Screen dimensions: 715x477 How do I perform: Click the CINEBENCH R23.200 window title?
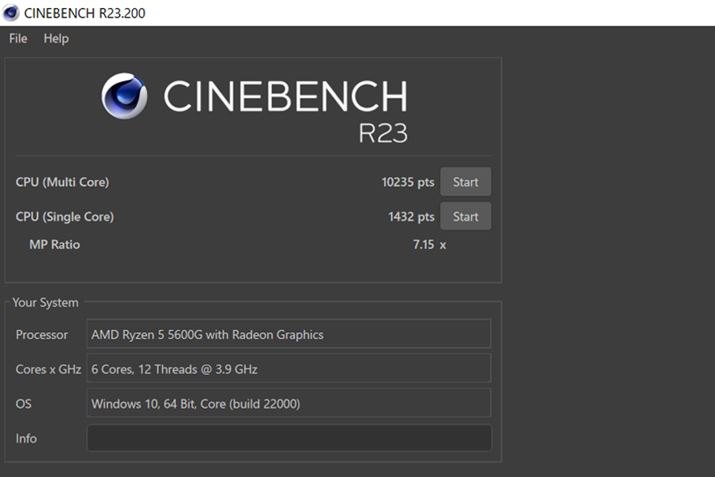click(x=84, y=13)
